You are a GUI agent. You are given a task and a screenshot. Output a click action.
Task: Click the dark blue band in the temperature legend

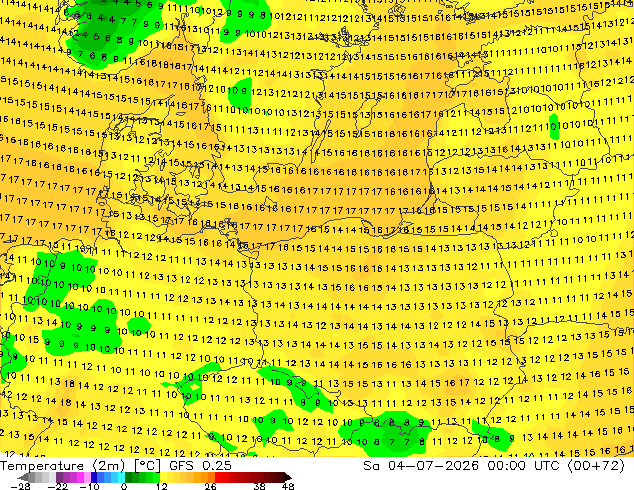(94, 477)
